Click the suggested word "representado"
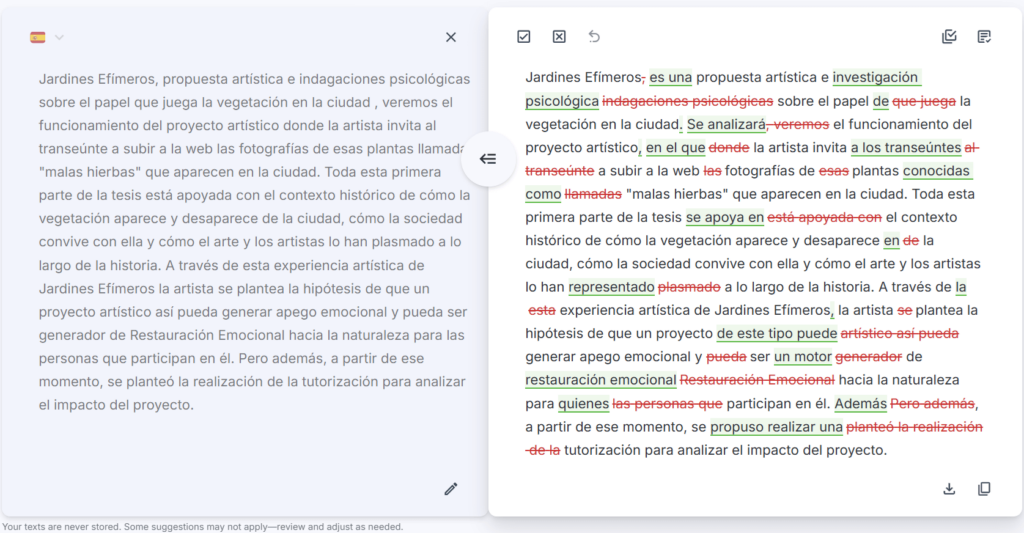Screen dimensions: 1024x533 pos(611,287)
